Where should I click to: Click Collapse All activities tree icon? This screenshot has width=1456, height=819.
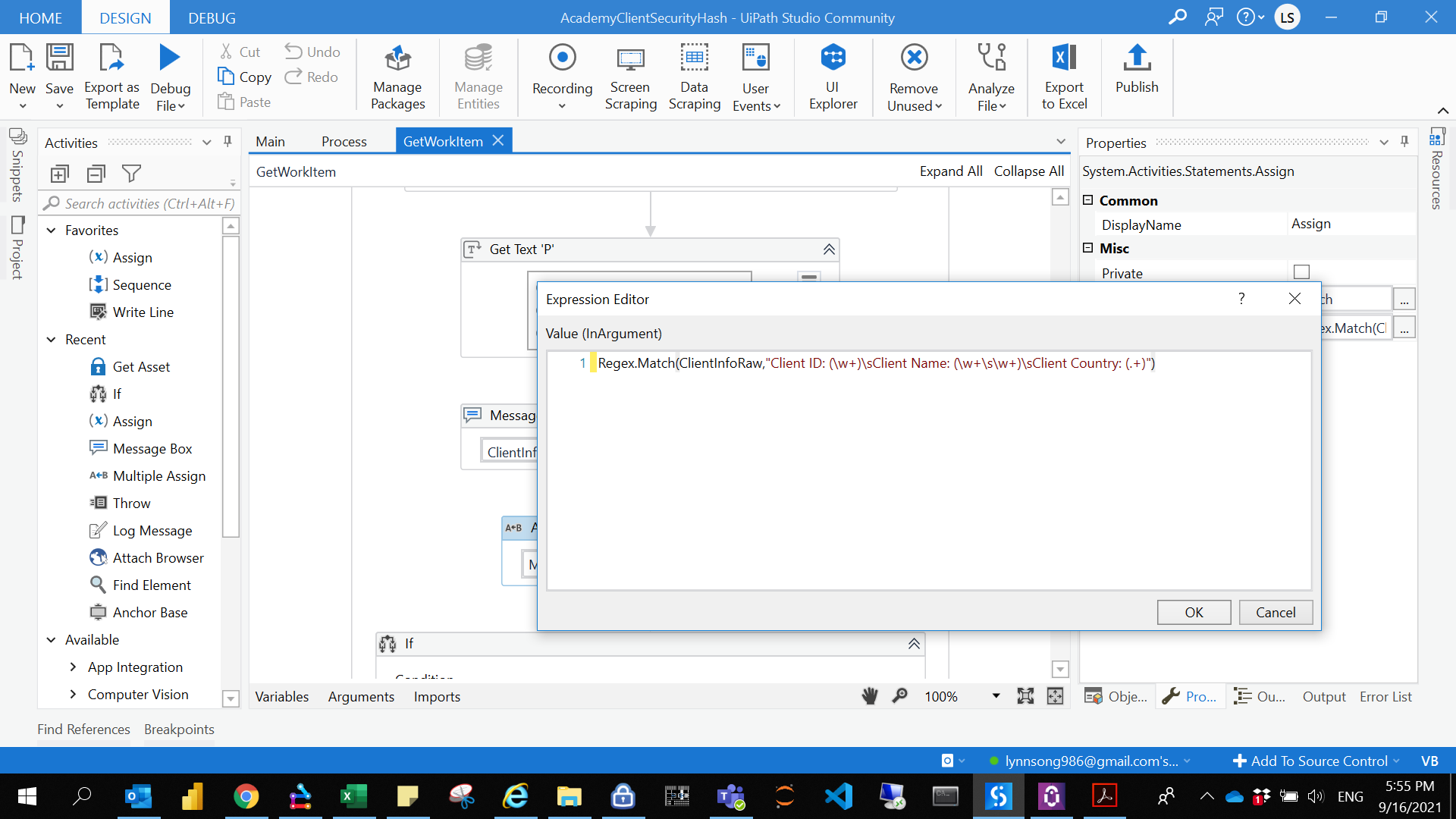coord(96,174)
